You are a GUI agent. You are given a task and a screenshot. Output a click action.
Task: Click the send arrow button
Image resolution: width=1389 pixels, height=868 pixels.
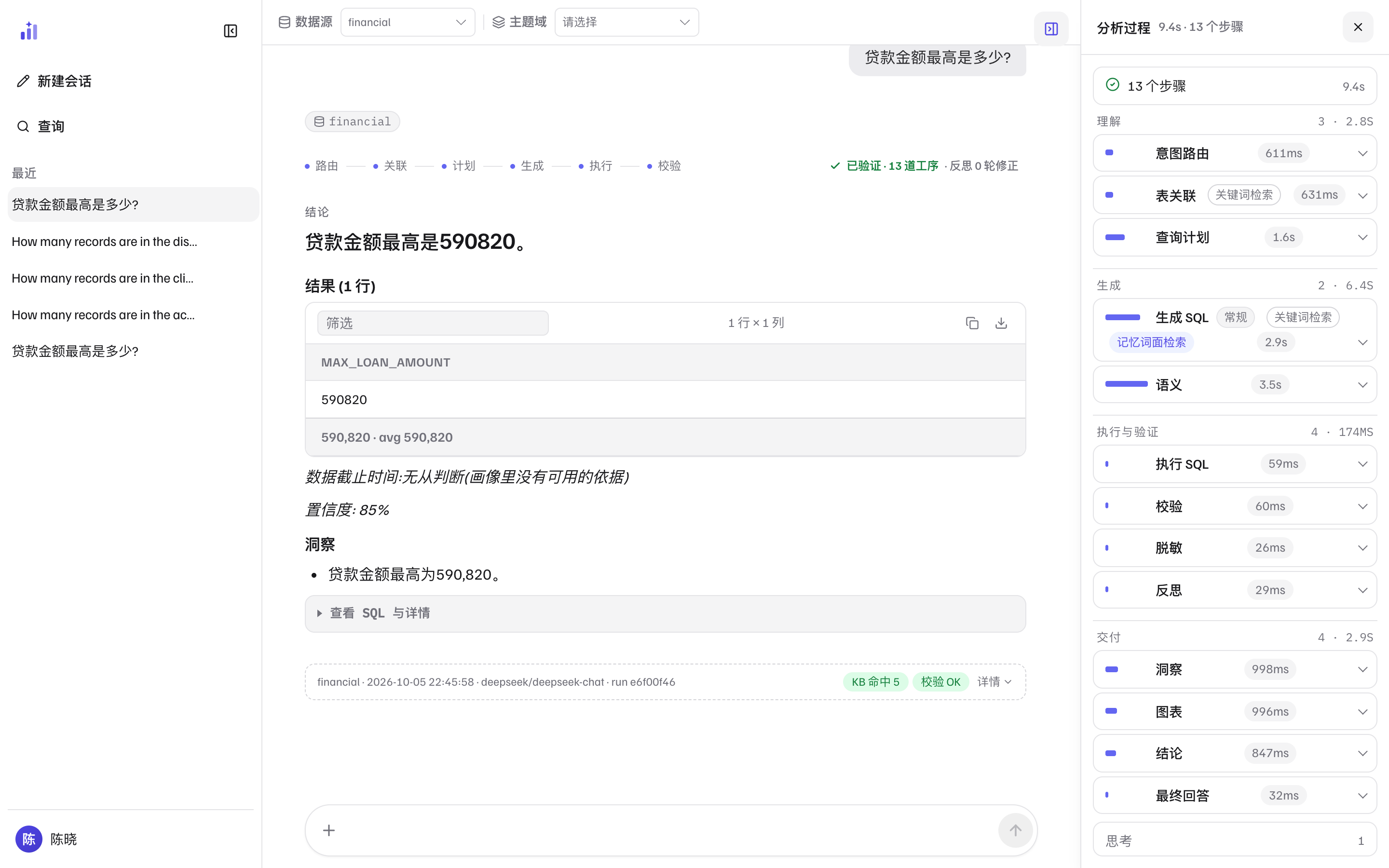[1015, 830]
